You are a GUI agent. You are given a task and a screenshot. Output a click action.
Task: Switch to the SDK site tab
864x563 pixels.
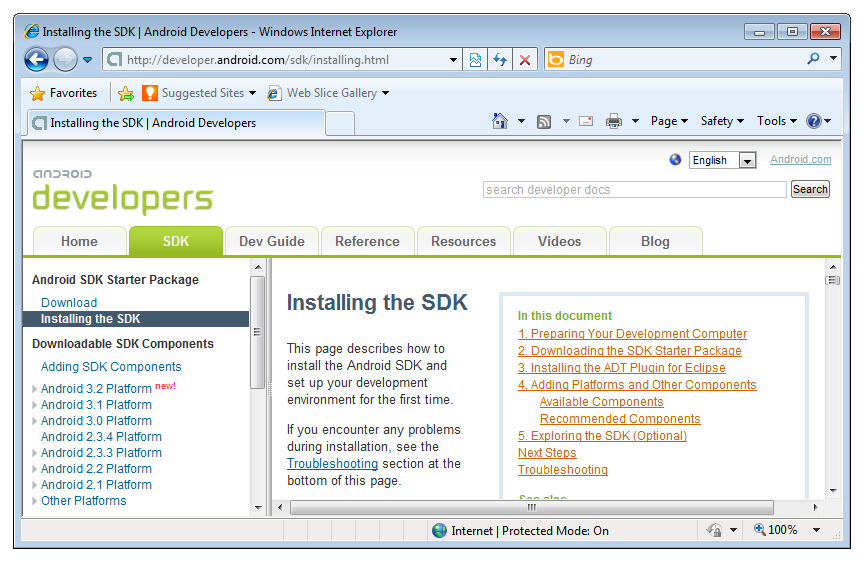pyautogui.click(x=176, y=241)
